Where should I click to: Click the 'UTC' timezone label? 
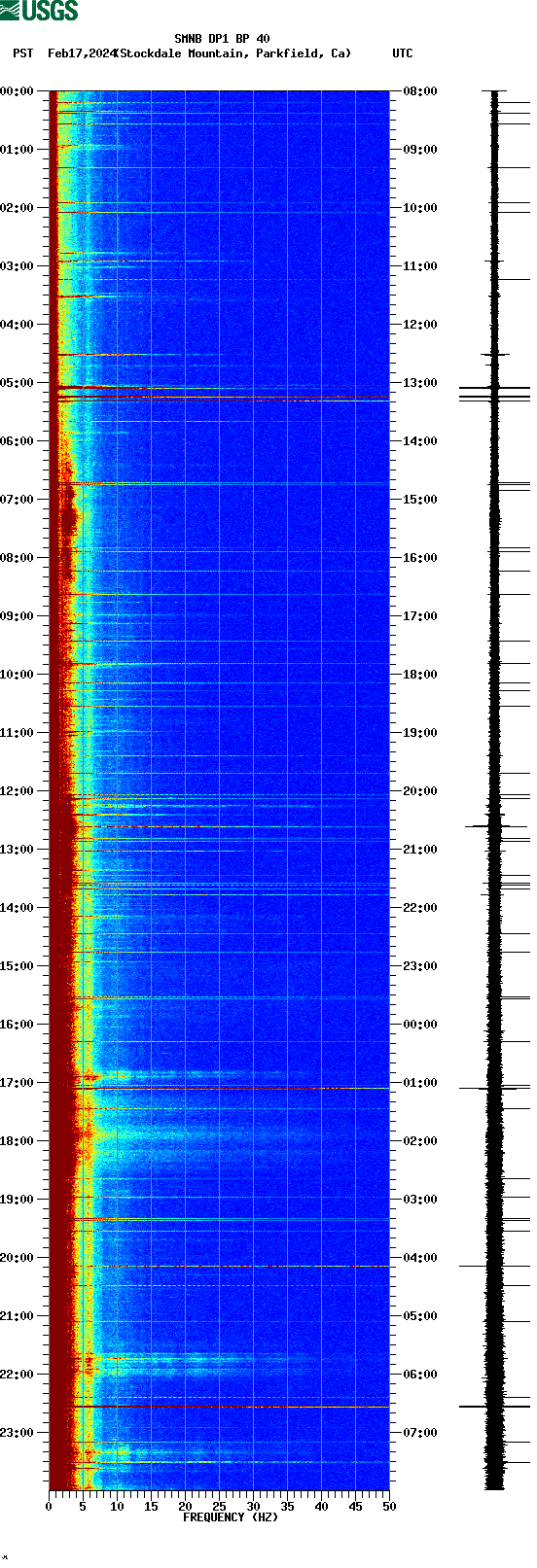(x=403, y=53)
